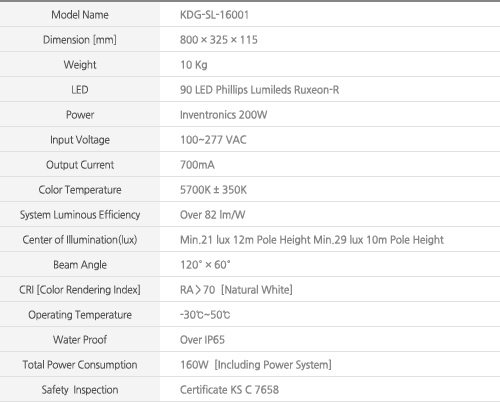This screenshot has width=500, height=402.
Task: Click the Model Name label cell
Action: 80,15
